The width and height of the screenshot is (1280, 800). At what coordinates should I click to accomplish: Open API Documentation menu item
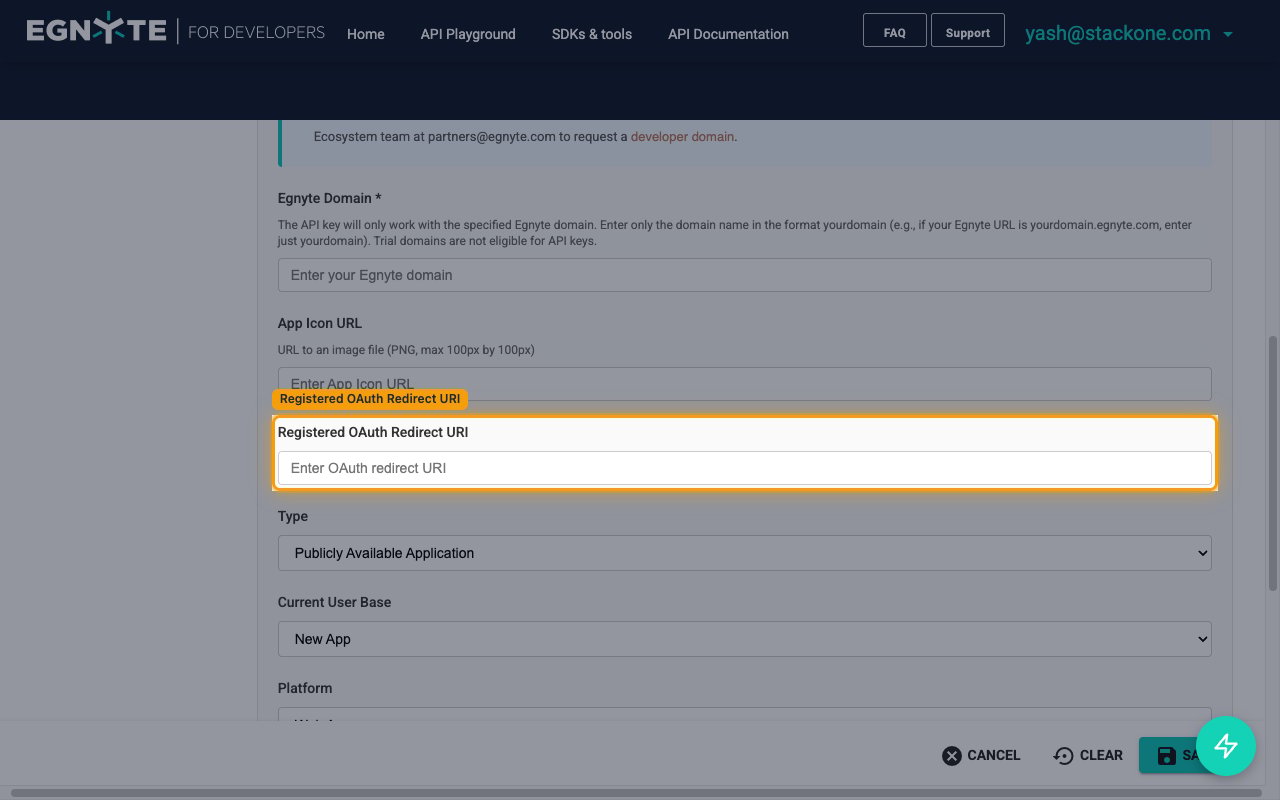pyautogui.click(x=728, y=34)
